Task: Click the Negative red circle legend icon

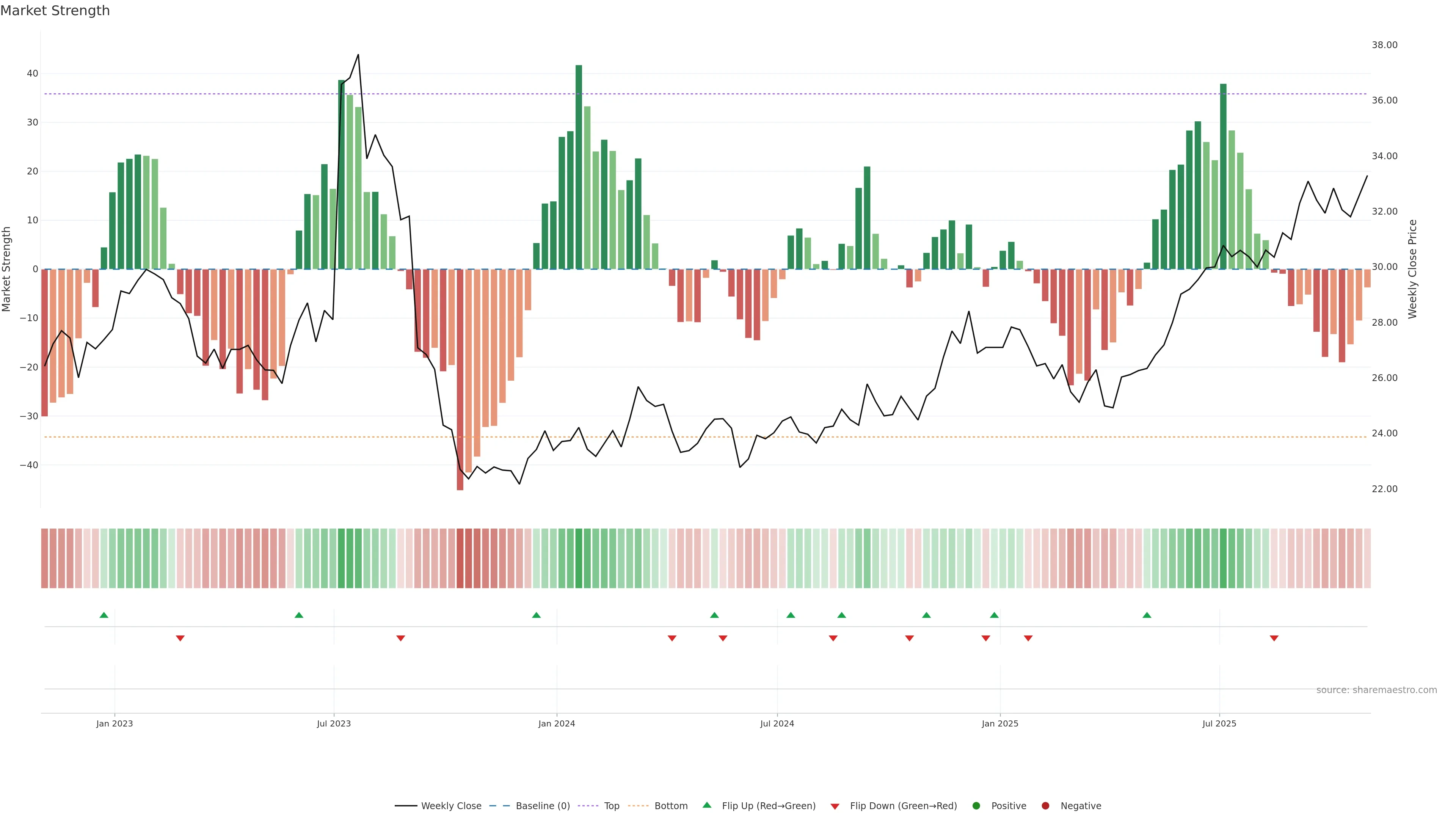Action: point(1045,806)
